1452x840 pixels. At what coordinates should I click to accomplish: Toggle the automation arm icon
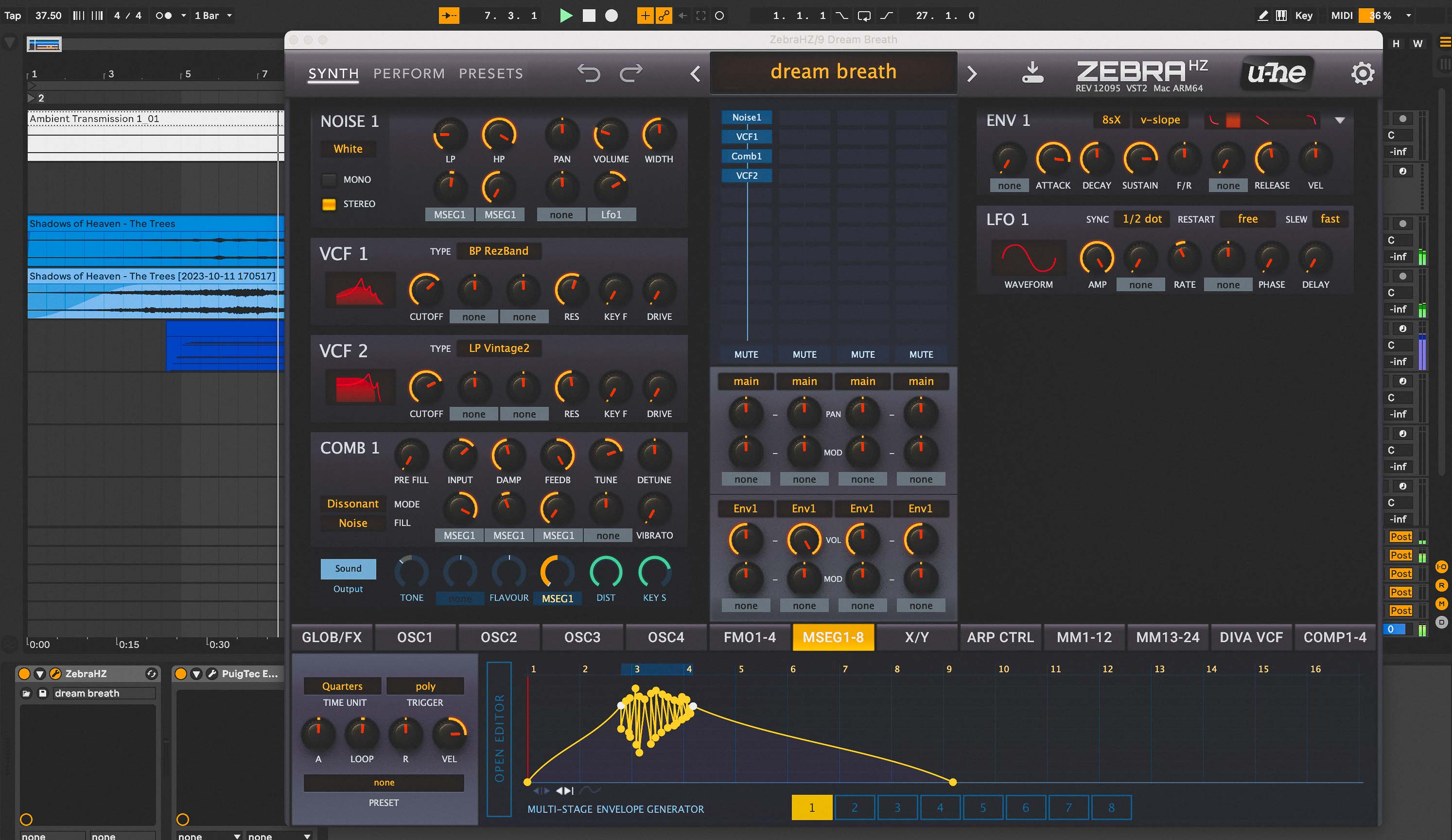(664, 16)
